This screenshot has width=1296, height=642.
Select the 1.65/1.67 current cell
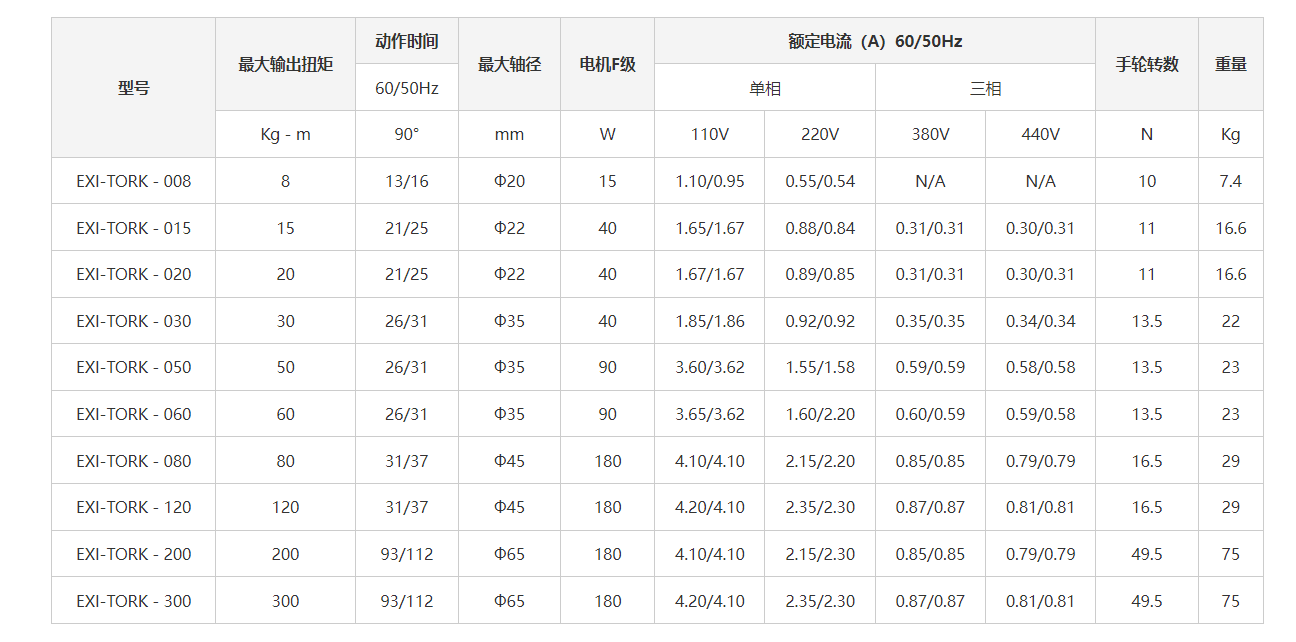710,228
